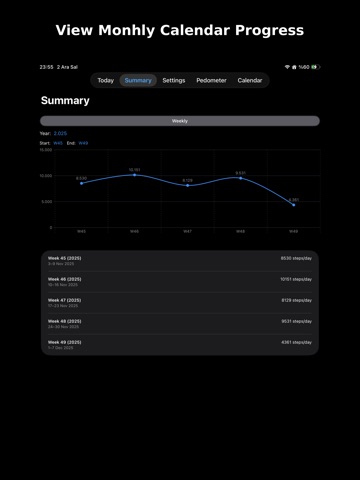Screen dimensions: 360x480
Task: Click the battery percentage %60 text
Action: (304, 67)
